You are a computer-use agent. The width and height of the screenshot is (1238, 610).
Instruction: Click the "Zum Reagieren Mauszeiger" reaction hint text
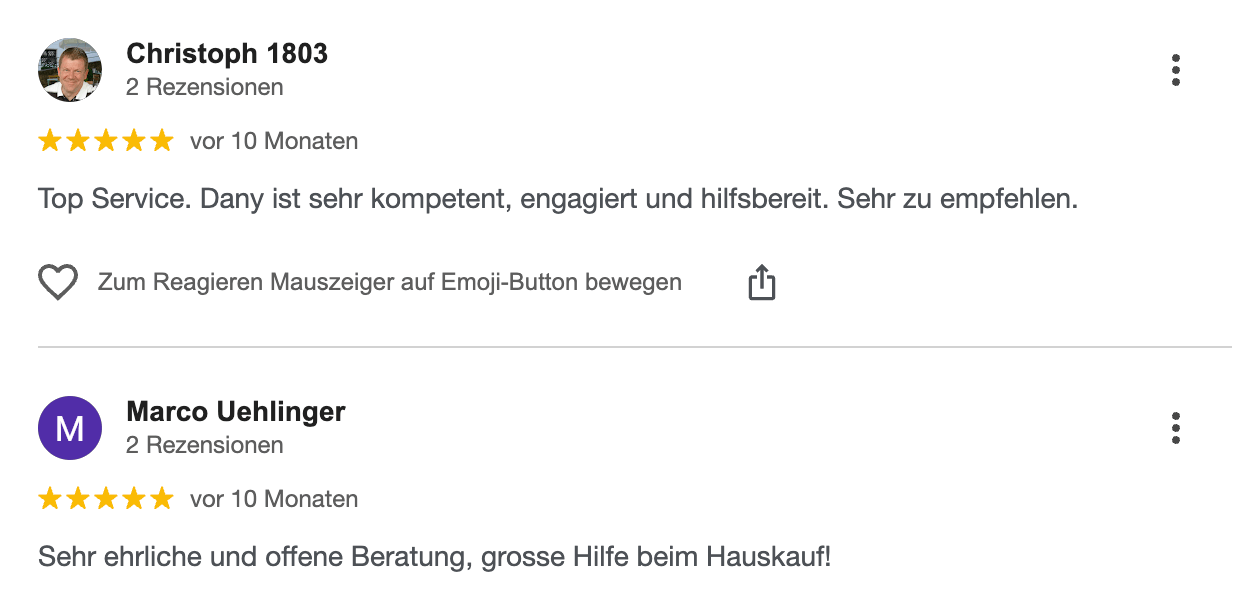pos(390,283)
